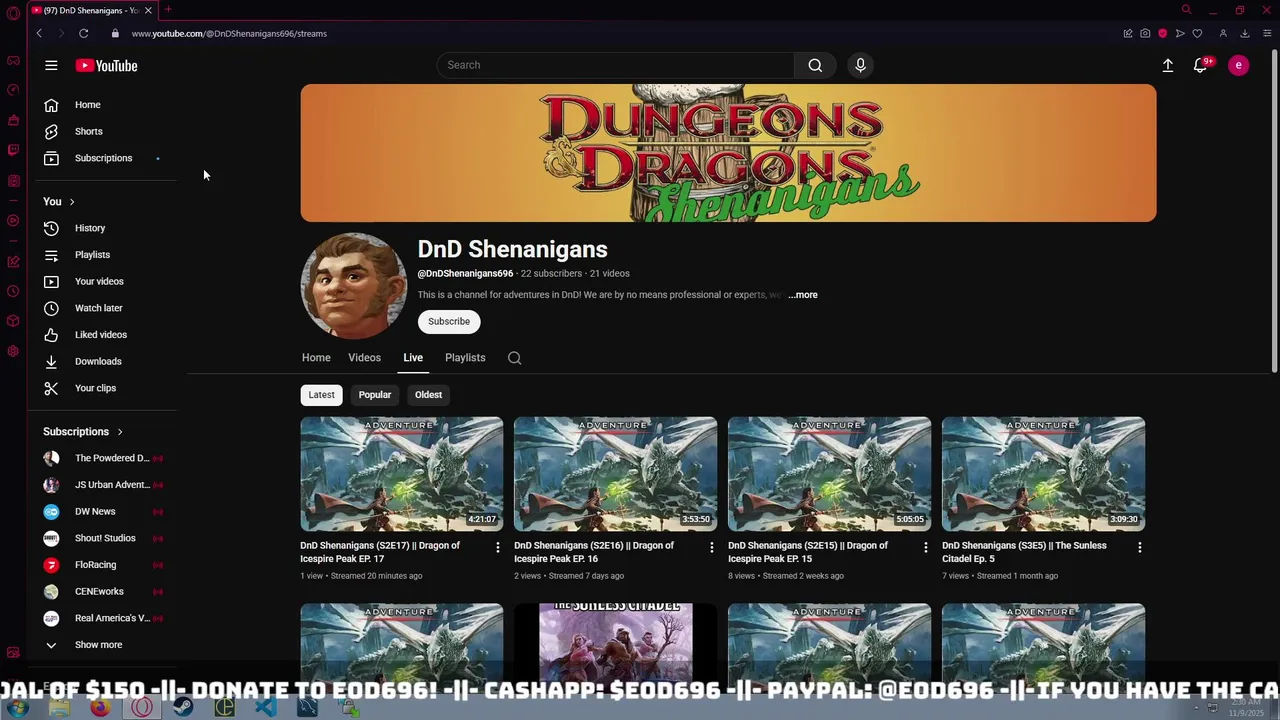
Task: Subscribe to DnD Shenanigans channel
Action: (449, 322)
